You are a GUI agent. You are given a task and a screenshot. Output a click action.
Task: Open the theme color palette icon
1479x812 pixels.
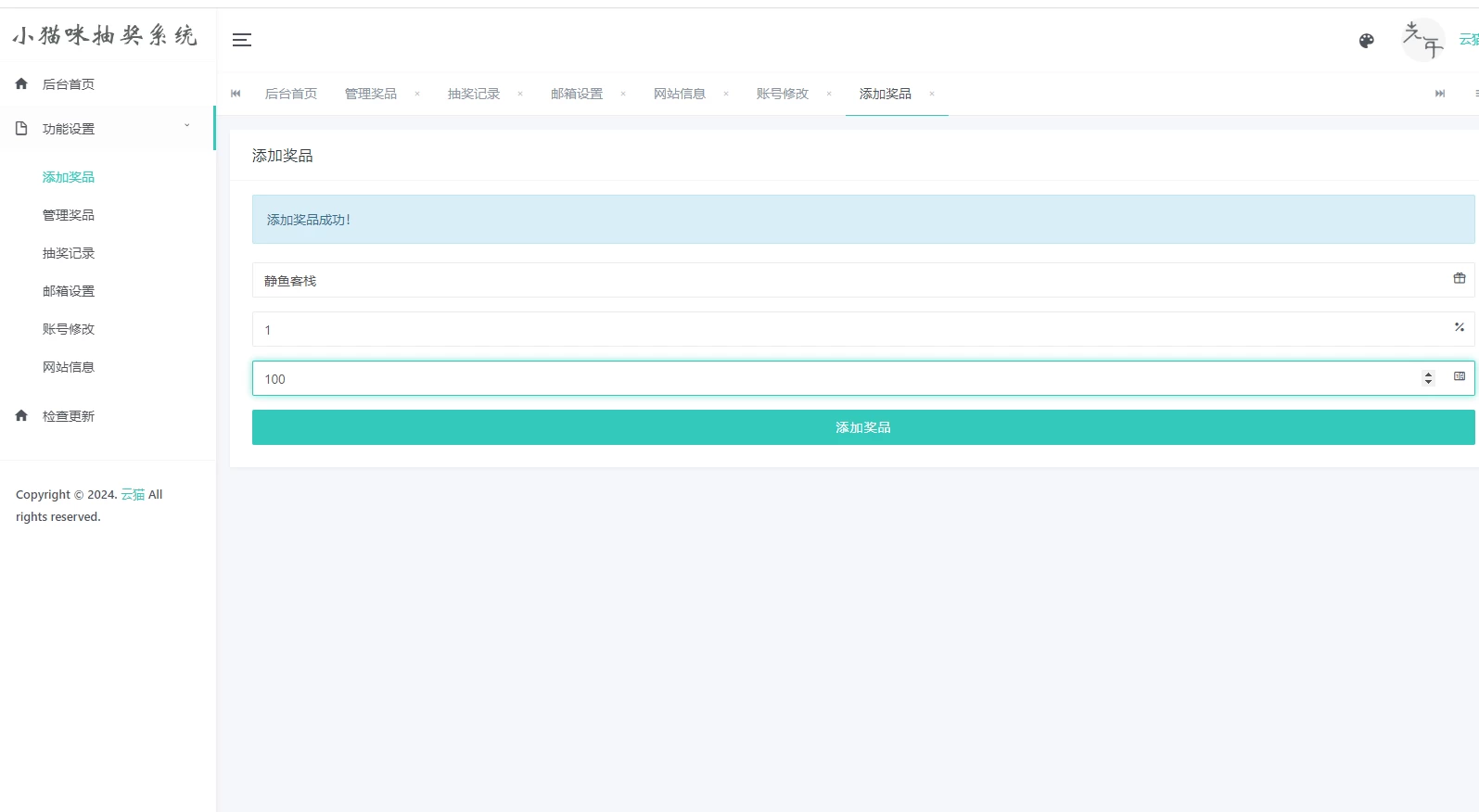[x=1366, y=41]
